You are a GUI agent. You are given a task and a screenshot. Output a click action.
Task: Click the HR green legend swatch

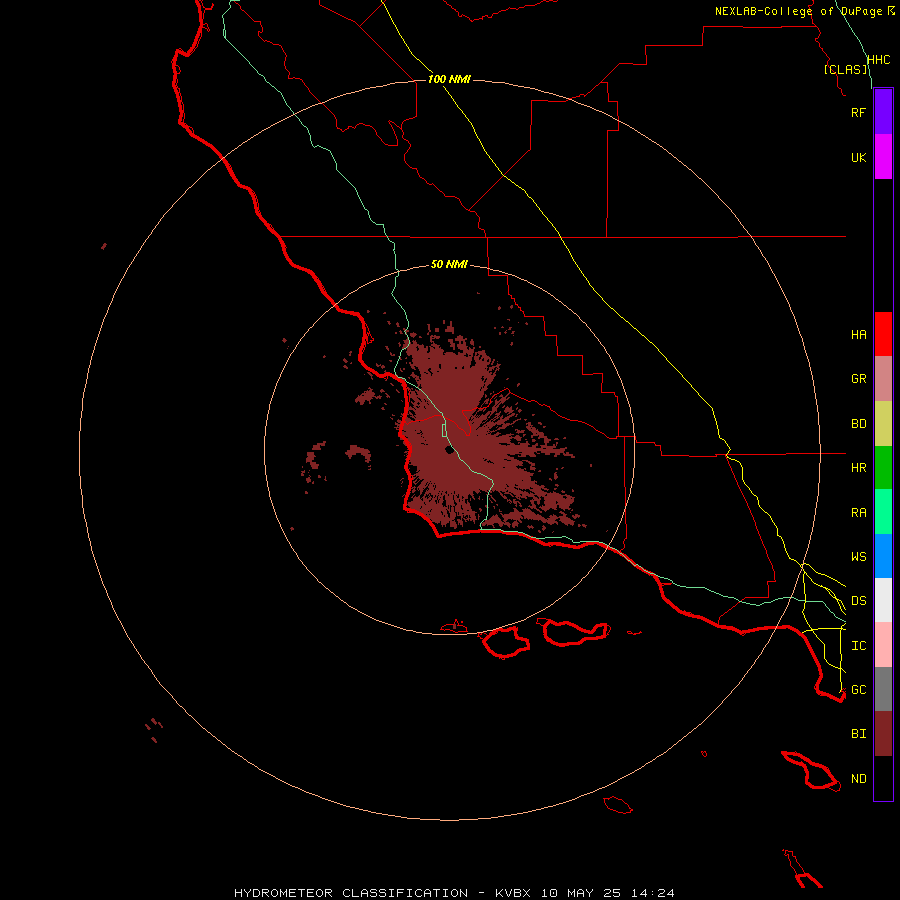(x=883, y=468)
